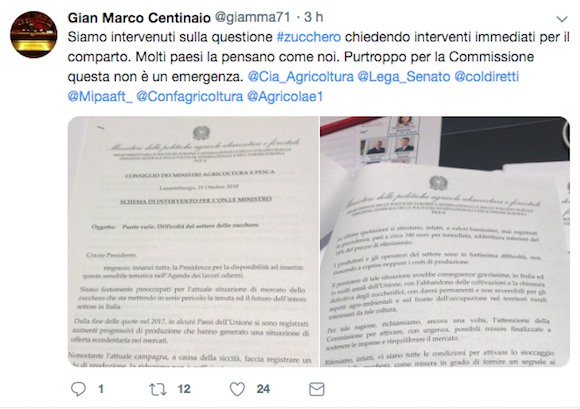Viewport: 580px width, 409px height.
Task: Show the 24 likes count
Action: (263, 389)
